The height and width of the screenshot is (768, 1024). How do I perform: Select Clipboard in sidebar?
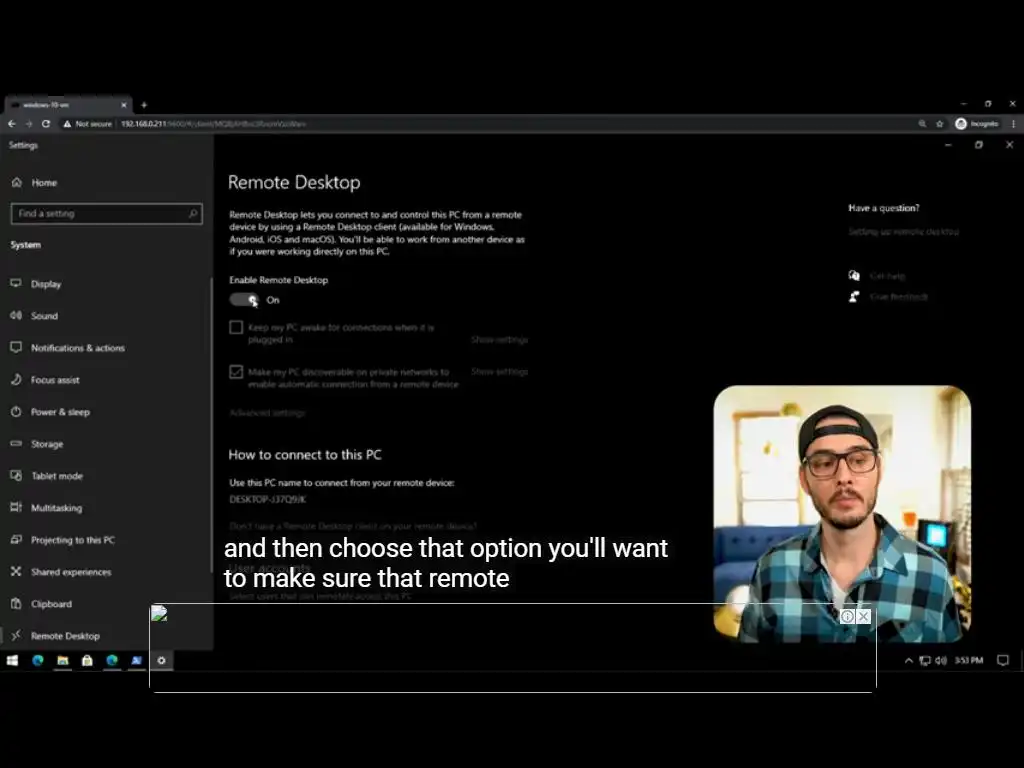(41, 604)
